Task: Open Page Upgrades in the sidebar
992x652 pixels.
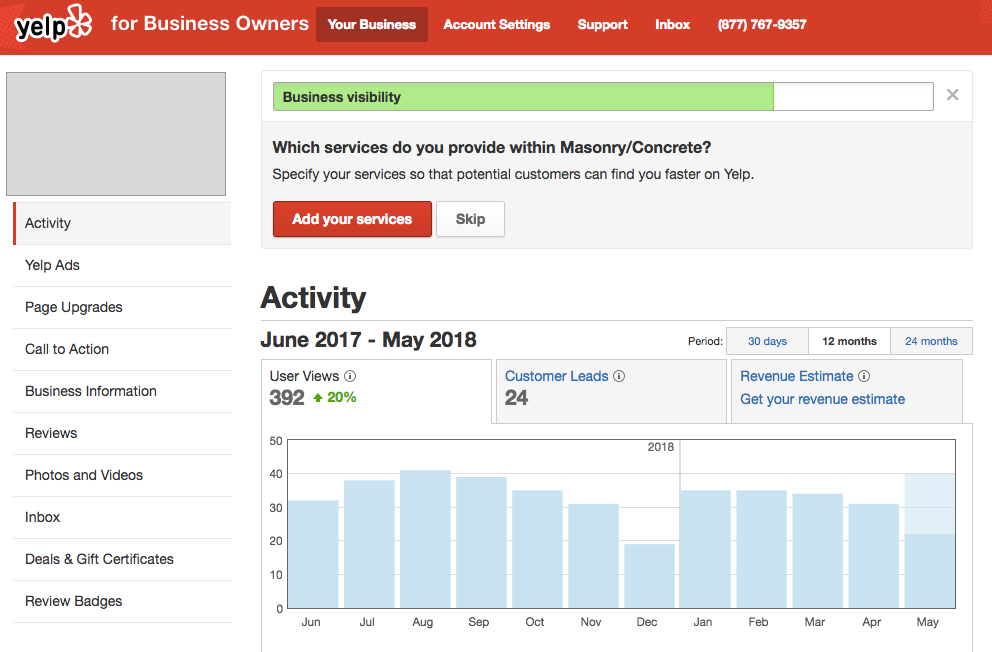Action: click(x=122, y=307)
